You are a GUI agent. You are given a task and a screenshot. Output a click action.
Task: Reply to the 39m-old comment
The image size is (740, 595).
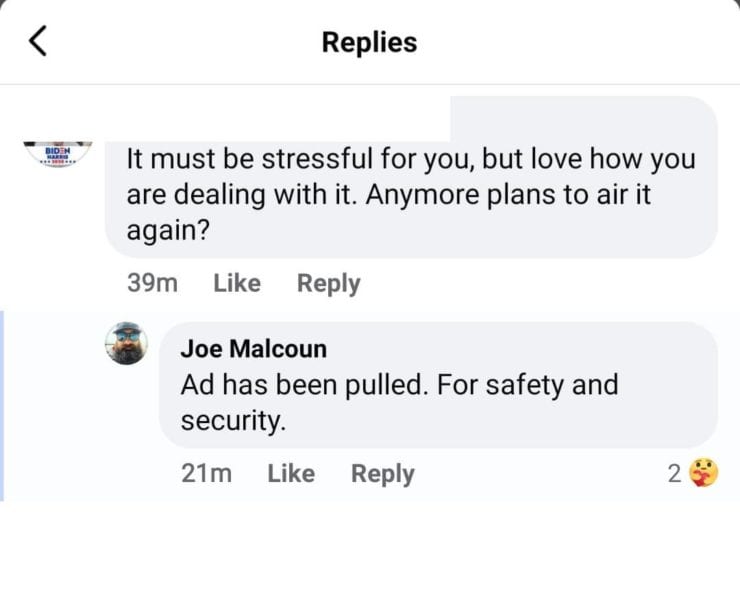click(328, 283)
